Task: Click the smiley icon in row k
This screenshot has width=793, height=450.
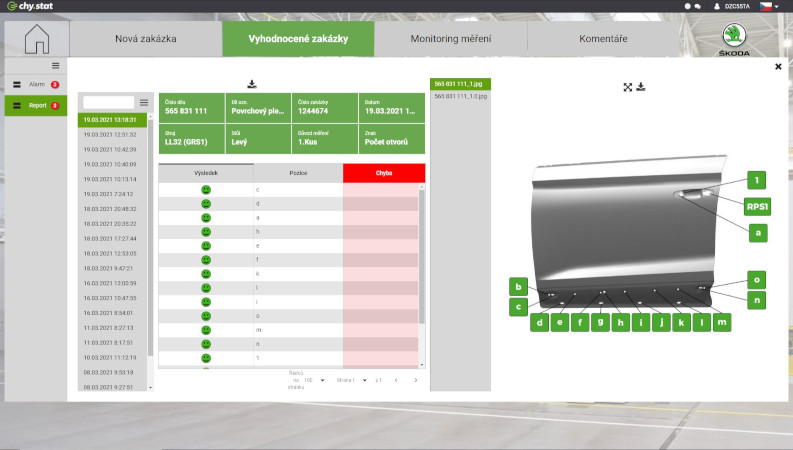Action: tap(206, 274)
